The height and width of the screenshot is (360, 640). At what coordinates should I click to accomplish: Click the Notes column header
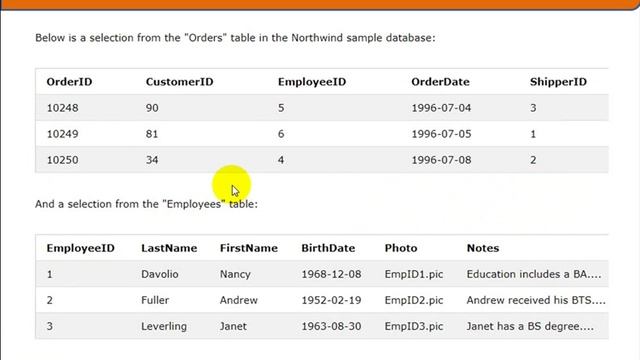tap(483, 248)
